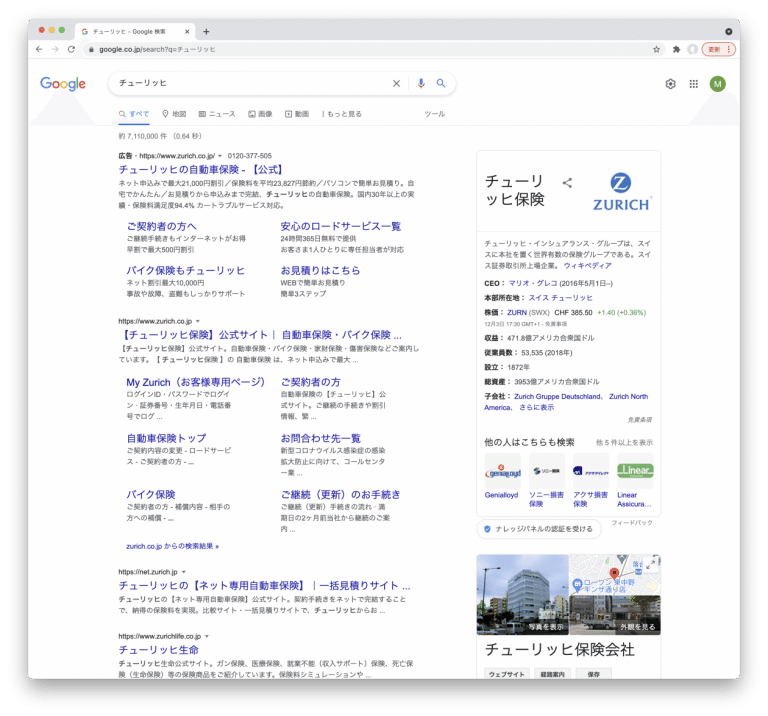Open バイク保険もチューリッヒ sitelink
The image size is (768, 716).
(186, 270)
